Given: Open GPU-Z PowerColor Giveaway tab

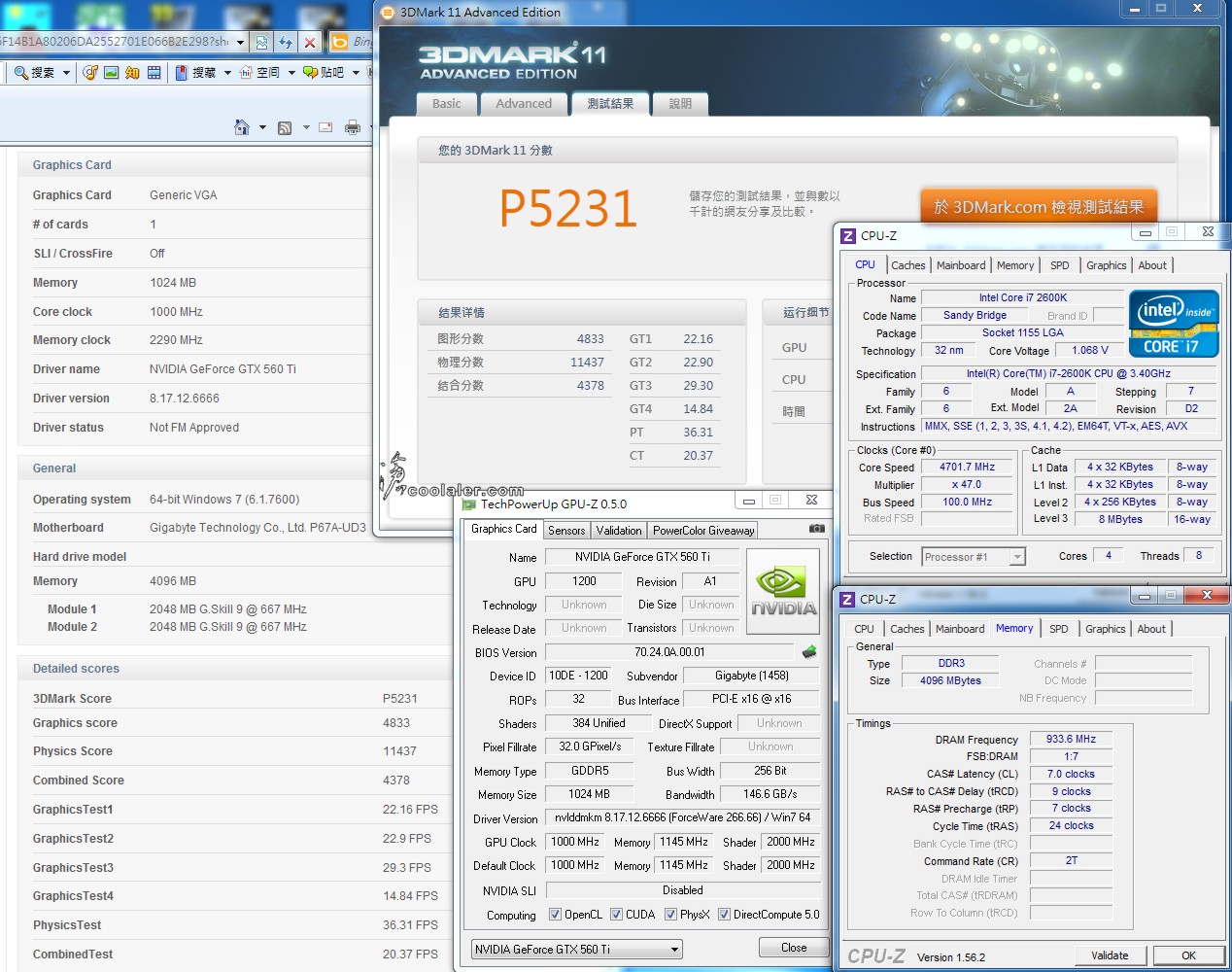Looking at the screenshot, I should click(703, 531).
